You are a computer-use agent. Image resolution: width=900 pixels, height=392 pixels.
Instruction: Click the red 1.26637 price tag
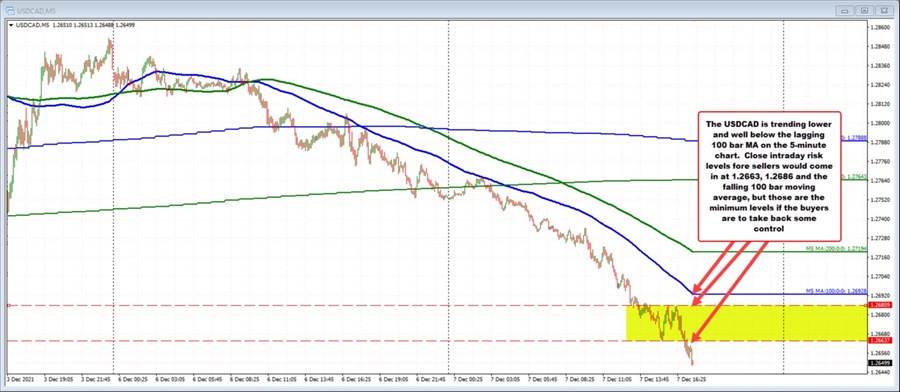[x=879, y=340]
